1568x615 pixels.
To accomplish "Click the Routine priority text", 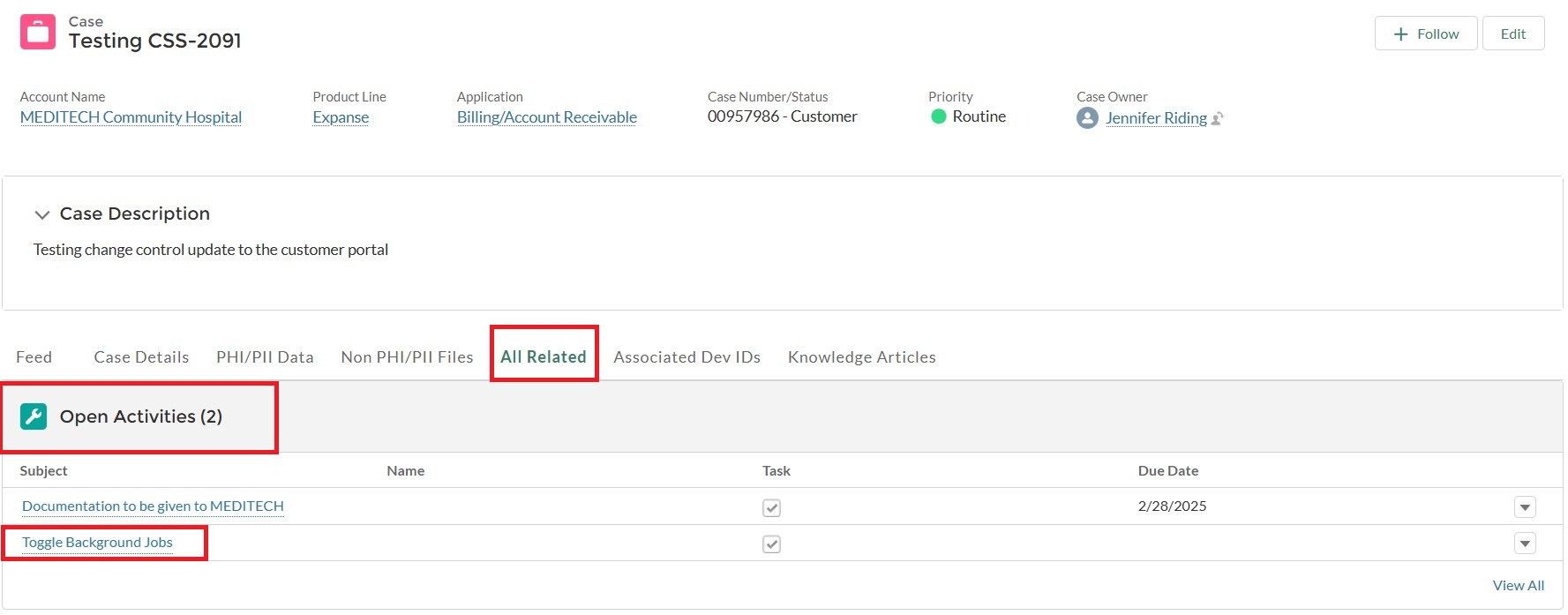I will point(979,116).
